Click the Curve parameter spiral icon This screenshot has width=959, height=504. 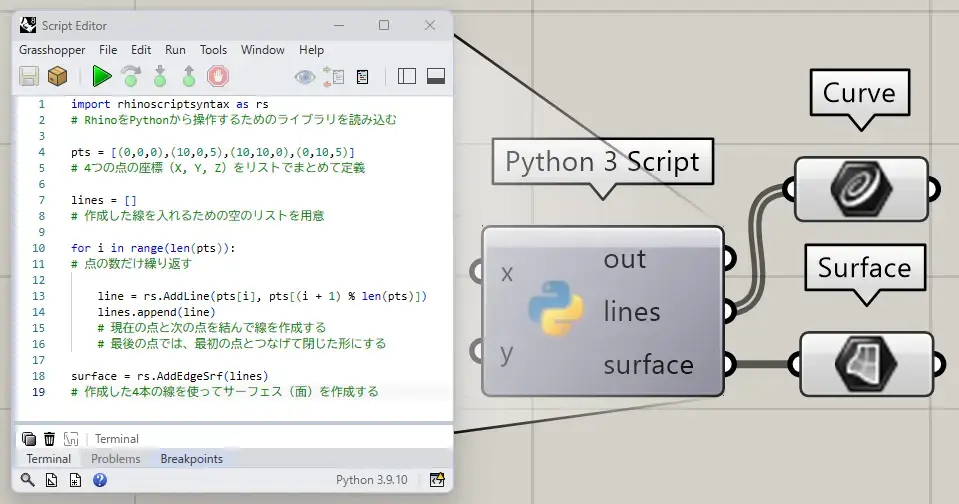point(861,189)
